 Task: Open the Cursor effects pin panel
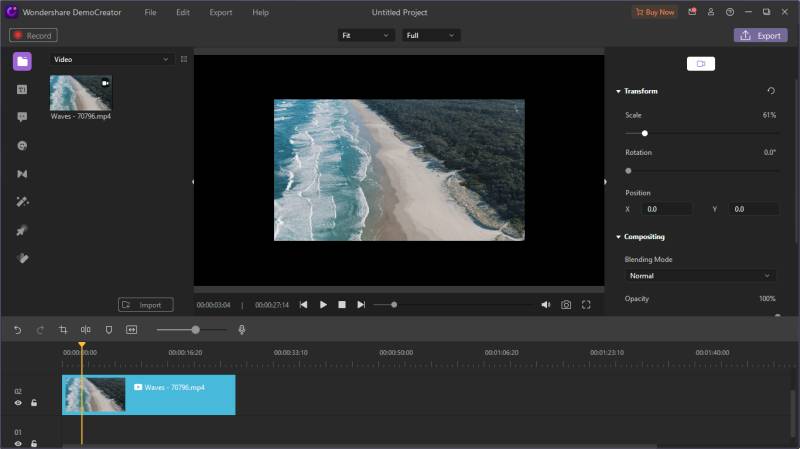tap(22, 231)
